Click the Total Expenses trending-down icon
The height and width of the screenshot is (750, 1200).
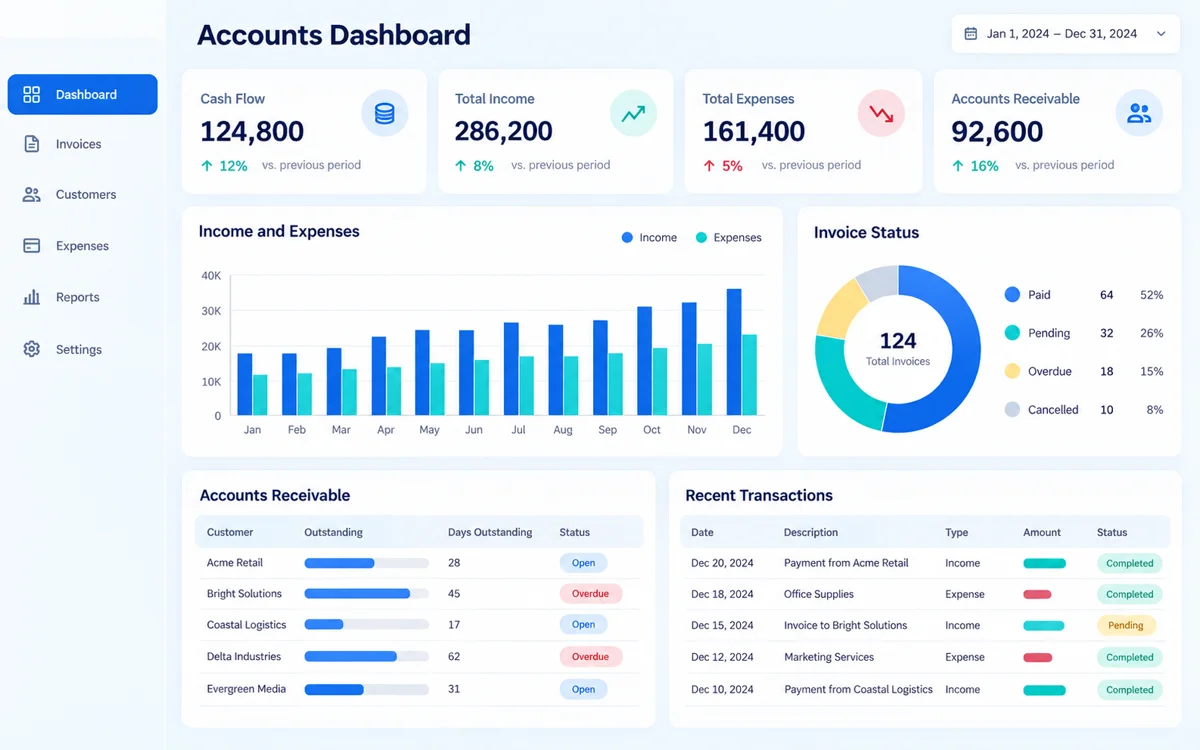point(881,113)
